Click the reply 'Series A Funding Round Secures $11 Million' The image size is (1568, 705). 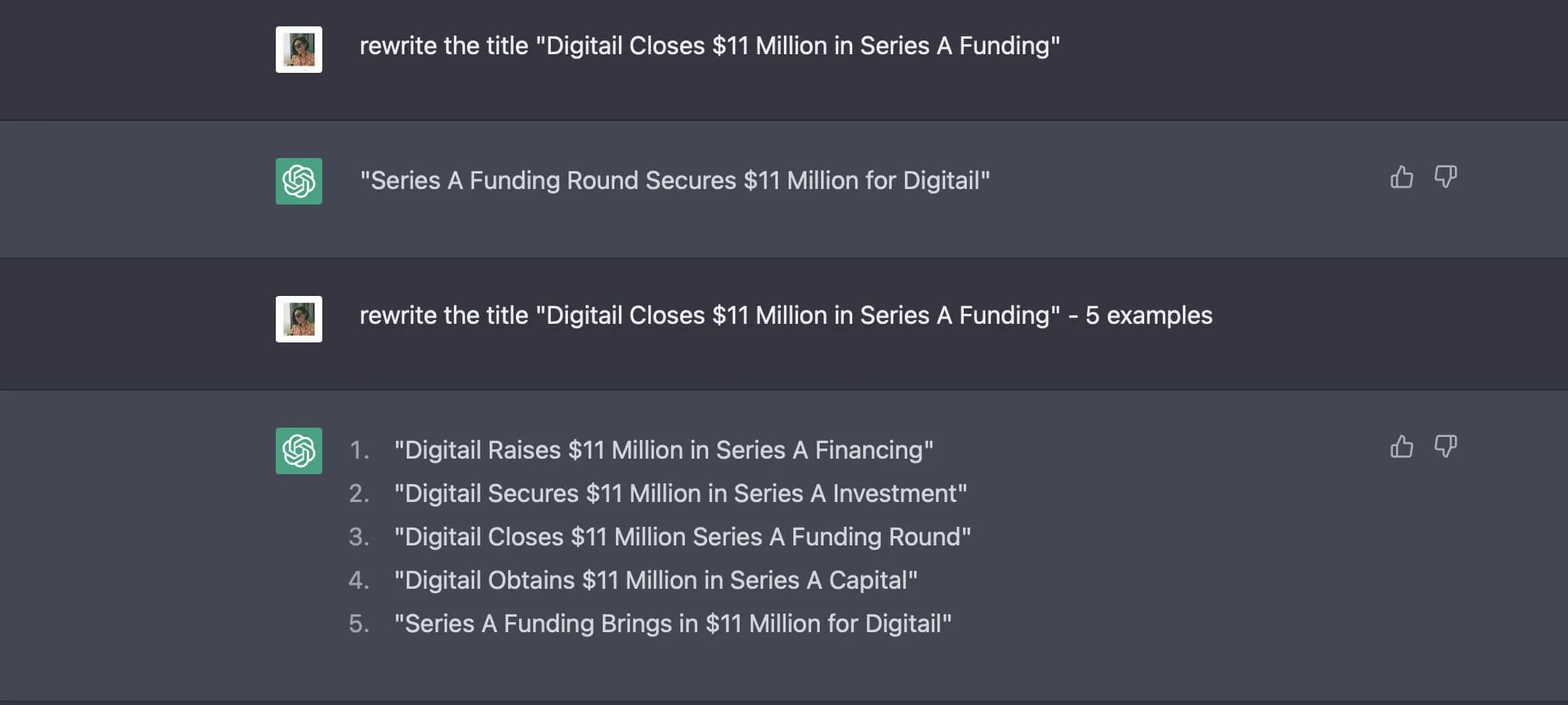(675, 181)
